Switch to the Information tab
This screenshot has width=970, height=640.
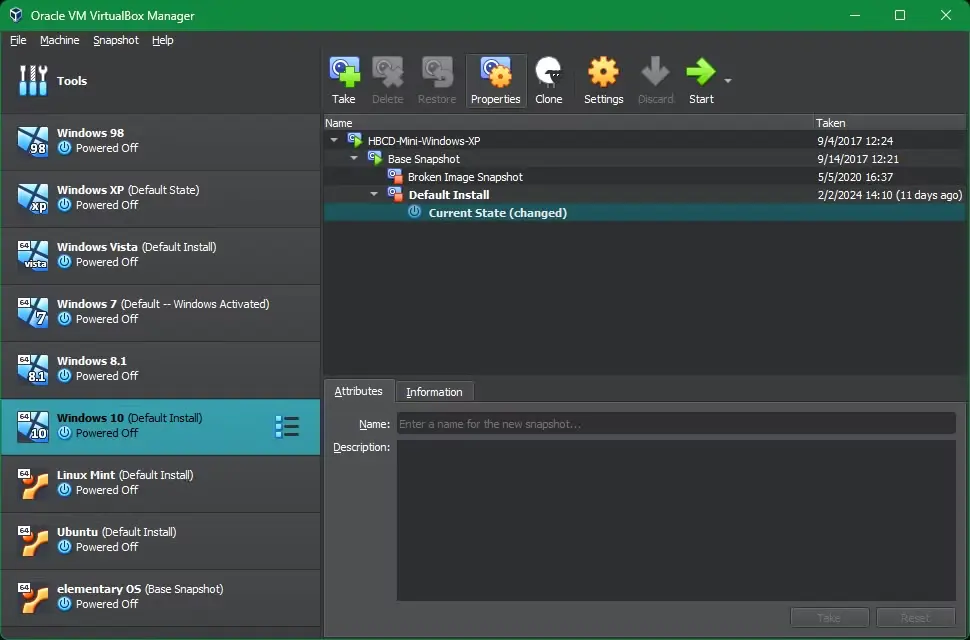[434, 392]
